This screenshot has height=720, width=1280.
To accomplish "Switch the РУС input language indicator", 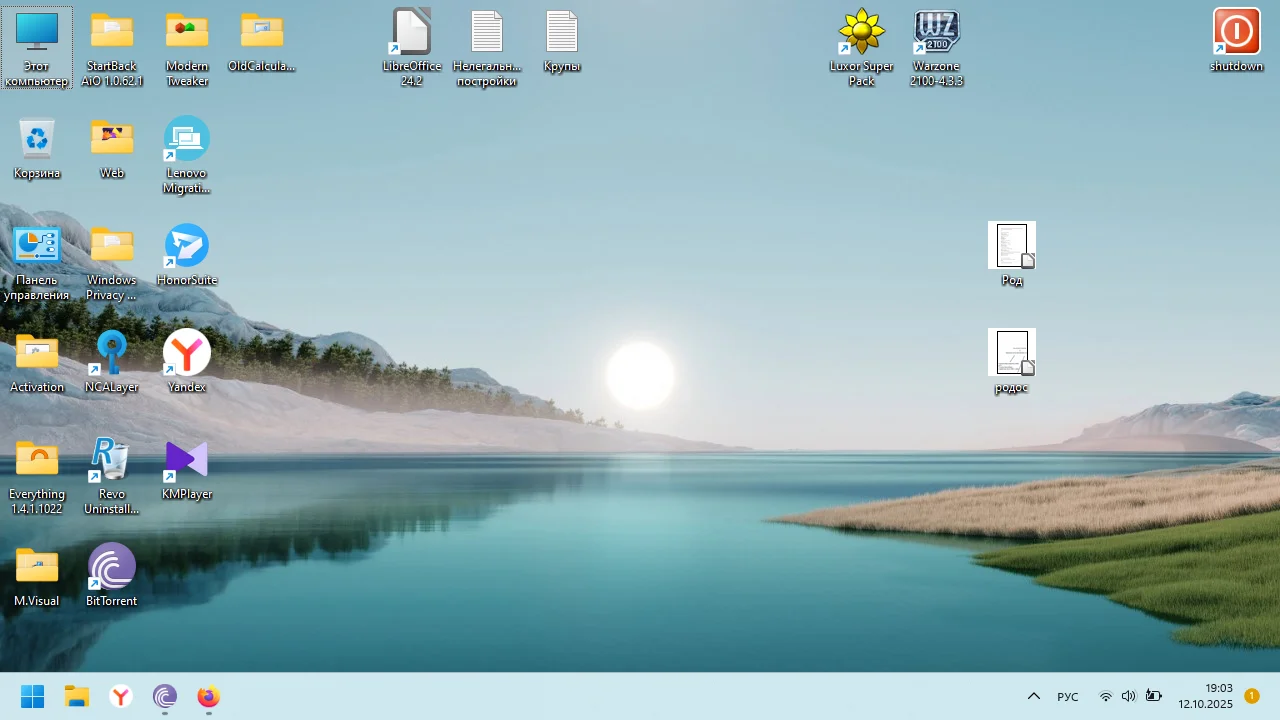I will (x=1068, y=696).
